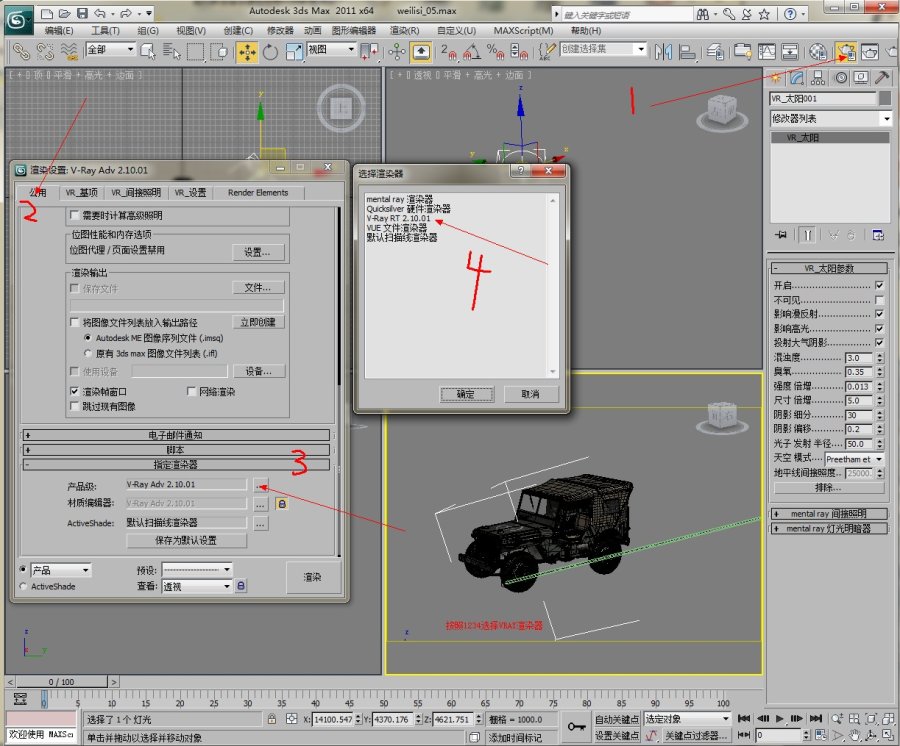Click the object color swatch next to VR_太阳001
Image resolution: width=900 pixels, height=746 pixels.
(x=885, y=98)
